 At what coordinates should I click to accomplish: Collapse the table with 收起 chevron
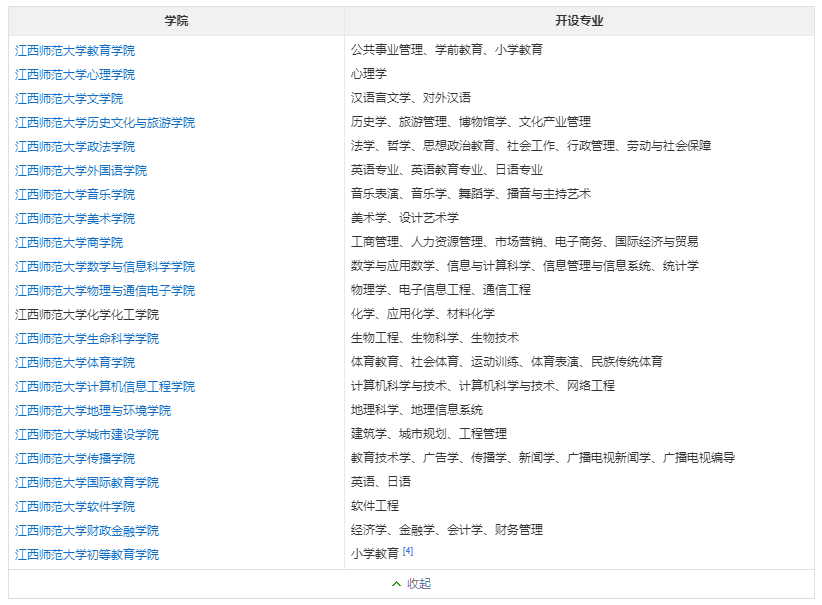pyautogui.click(x=412, y=584)
